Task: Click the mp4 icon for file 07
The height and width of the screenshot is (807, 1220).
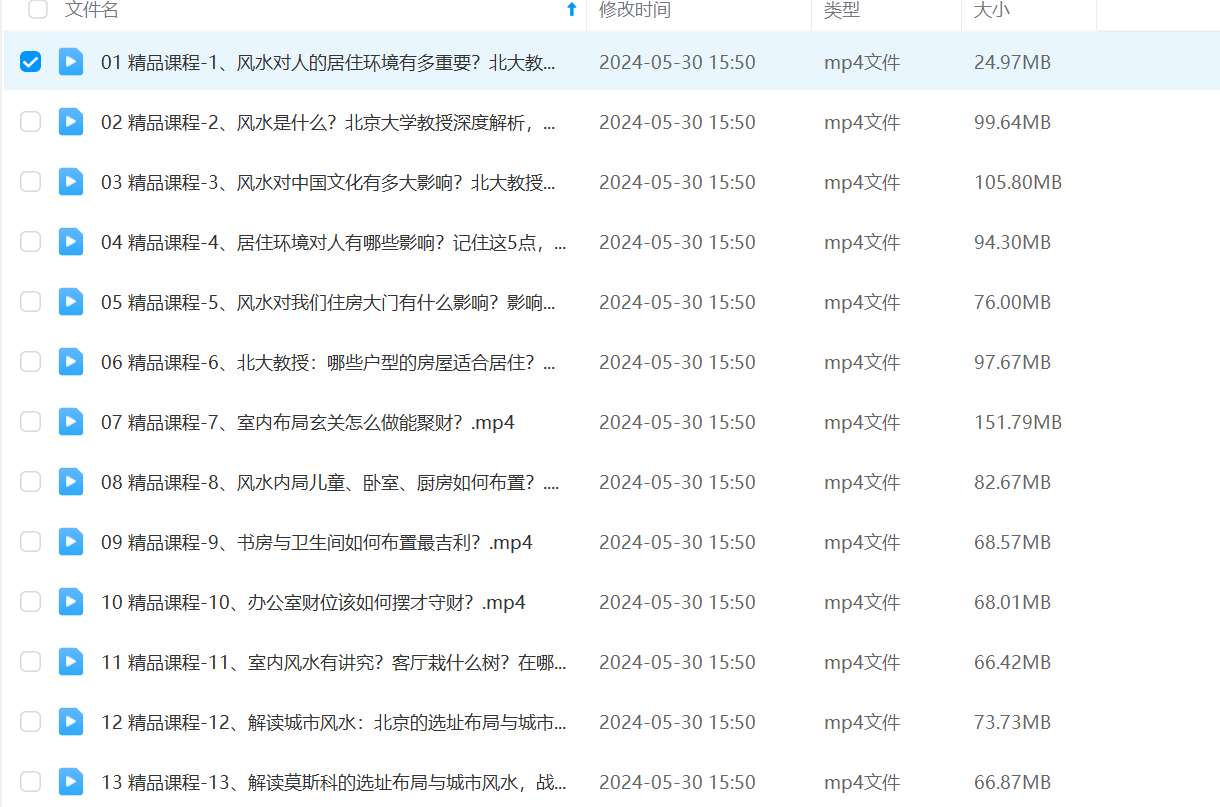Action: [x=70, y=422]
